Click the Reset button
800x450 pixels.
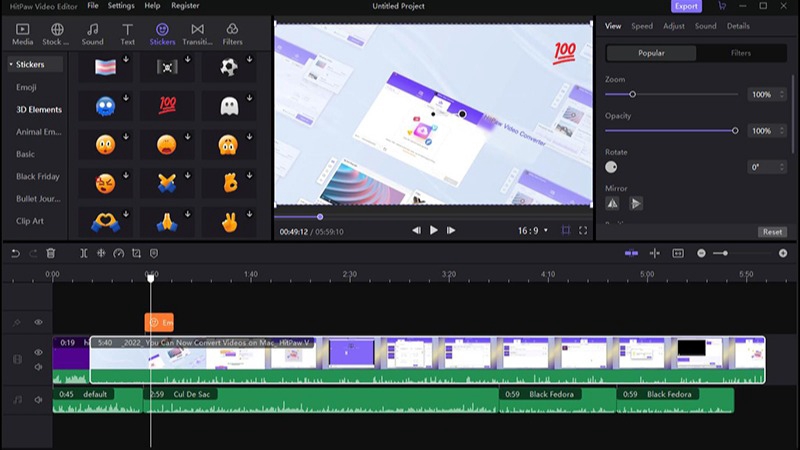point(772,232)
